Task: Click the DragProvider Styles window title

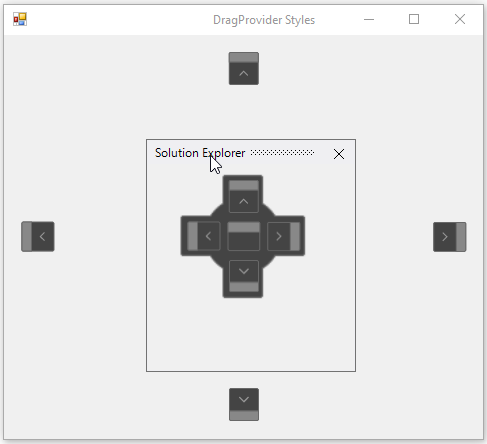Action: pyautogui.click(x=264, y=20)
